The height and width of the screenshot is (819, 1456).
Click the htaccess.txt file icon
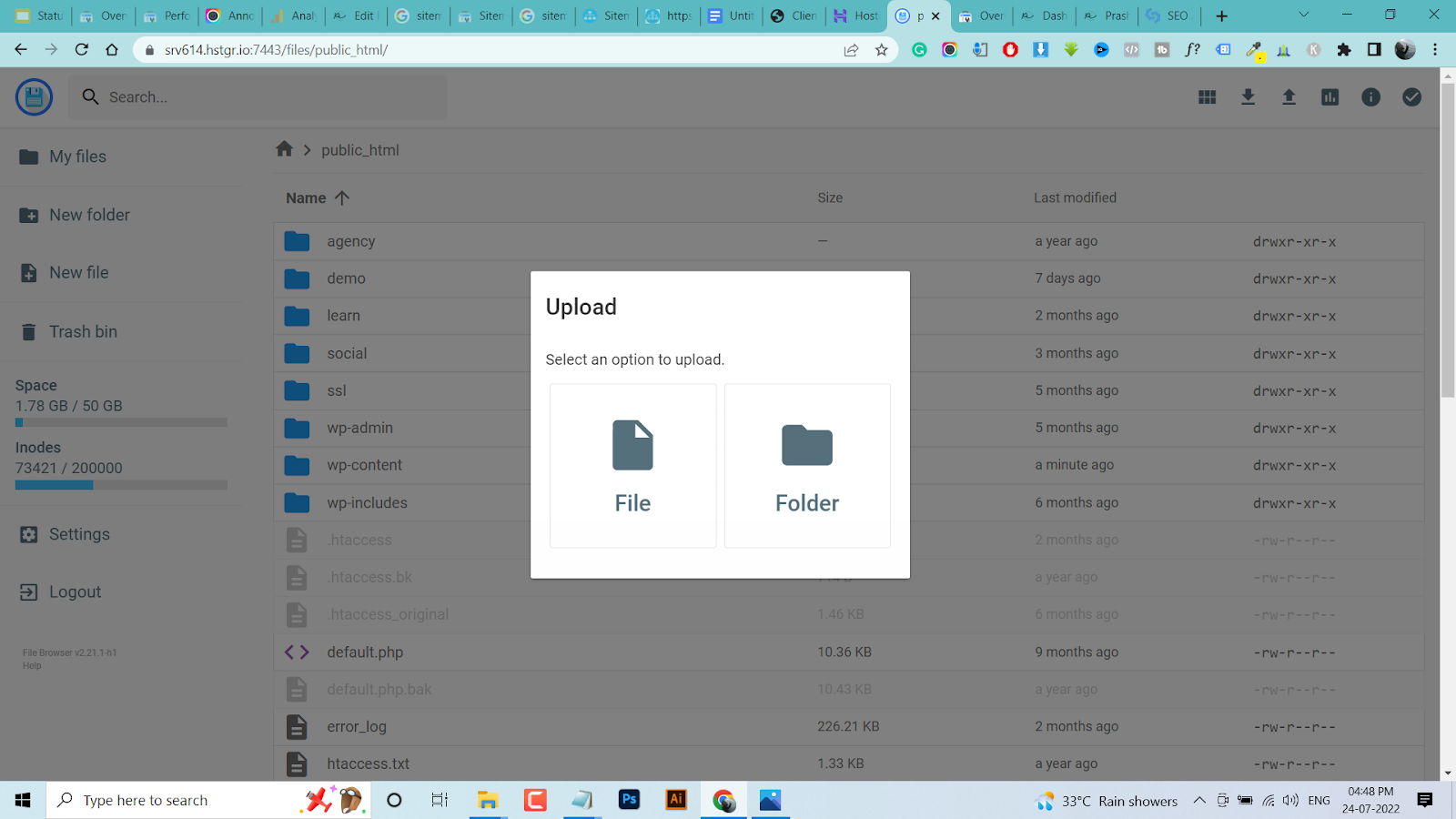(297, 763)
